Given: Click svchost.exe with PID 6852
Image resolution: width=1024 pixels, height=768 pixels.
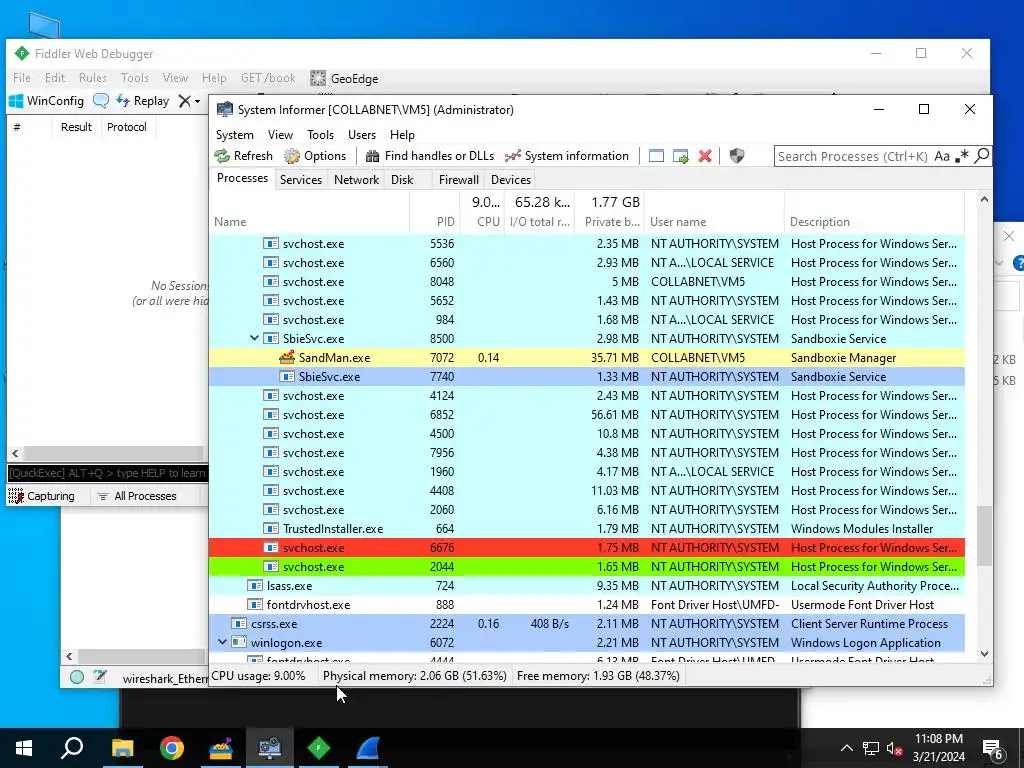Looking at the screenshot, I should click(x=586, y=415).
